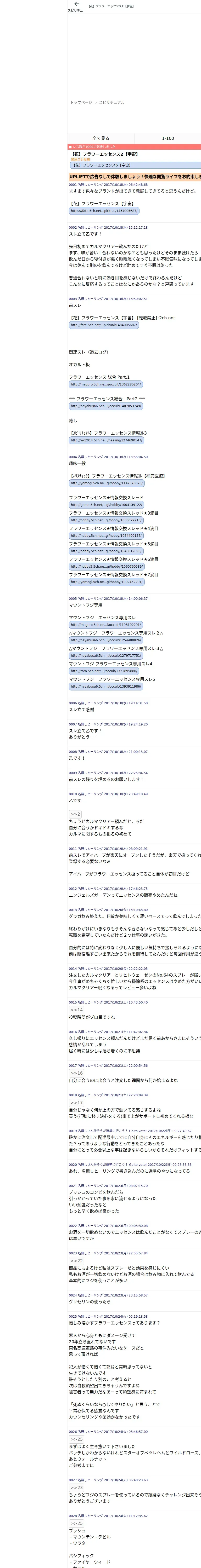Viewport: 201px width, 1568px height.
Task: Open maguro.5ch.net occult/1193192291 link
Action: click(105, 625)
